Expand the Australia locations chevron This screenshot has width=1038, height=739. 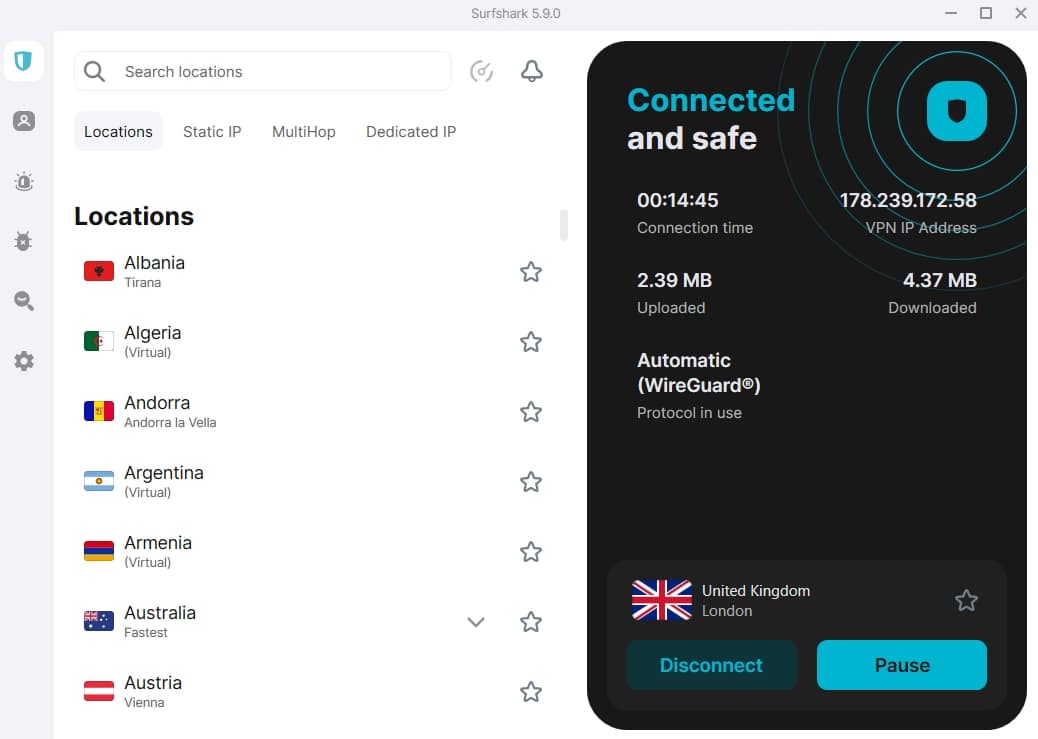(x=476, y=622)
